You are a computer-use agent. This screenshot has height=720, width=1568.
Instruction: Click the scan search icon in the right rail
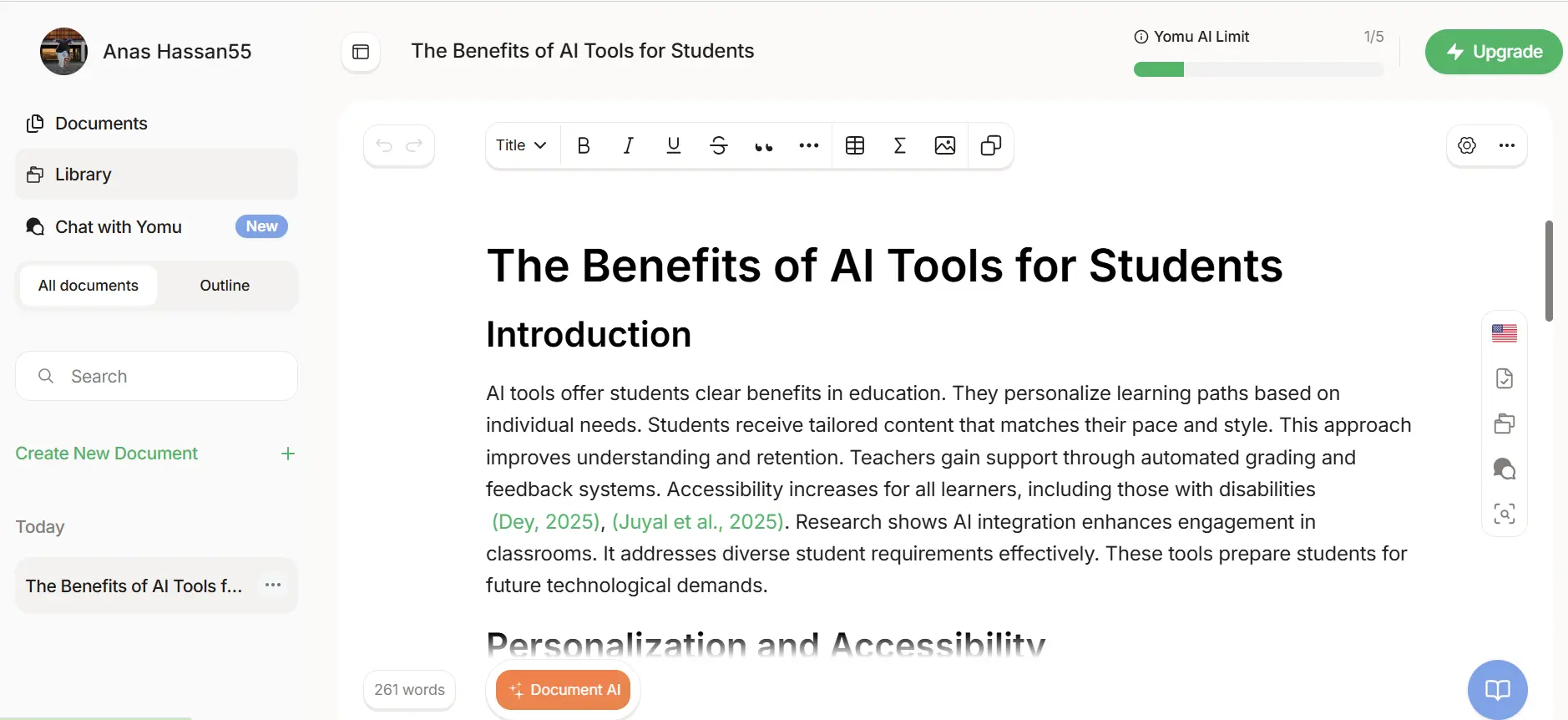[1505, 514]
